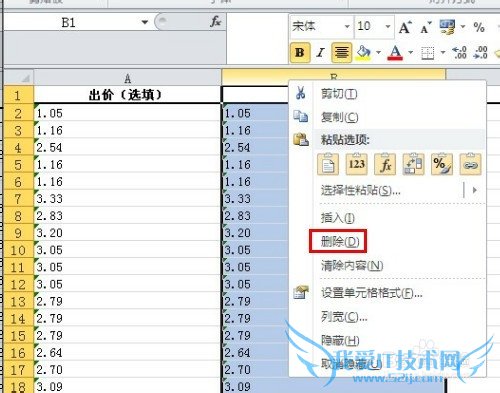Apply percent style in mini toolbar

click(x=479, y=27)
